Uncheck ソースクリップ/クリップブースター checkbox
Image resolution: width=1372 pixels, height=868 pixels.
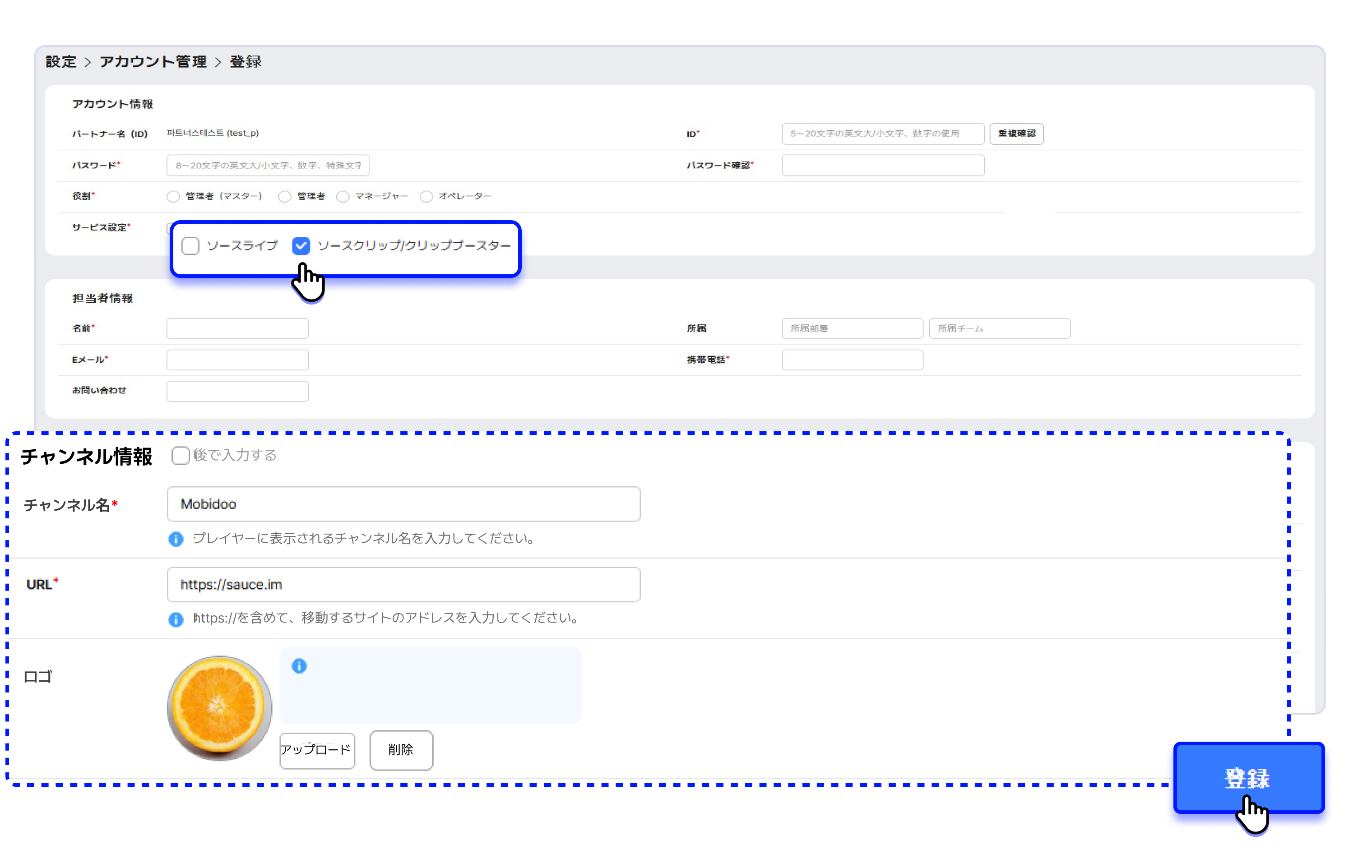point(301,246)
